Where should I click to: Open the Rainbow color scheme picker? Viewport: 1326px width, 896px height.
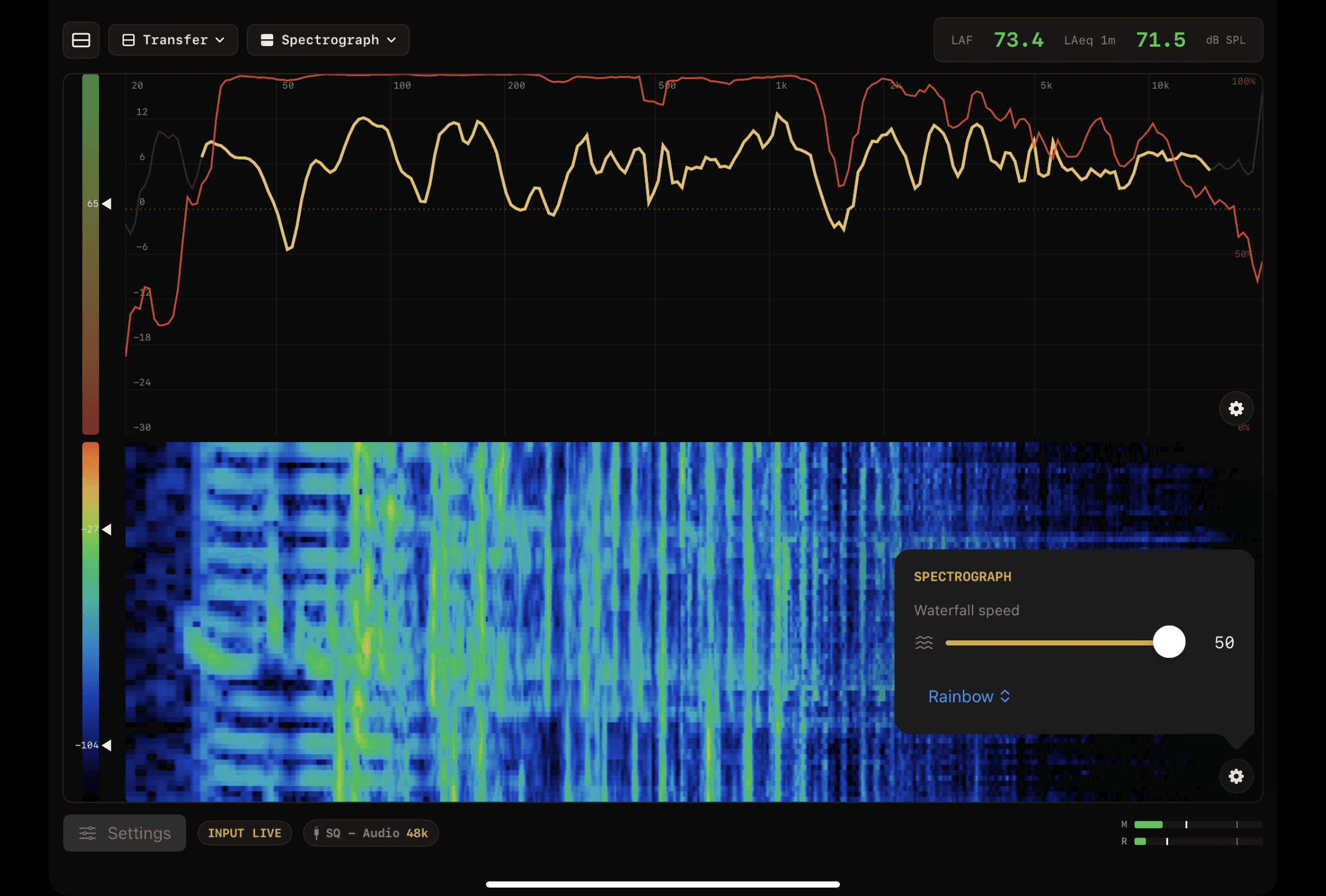tap(969, 697)
